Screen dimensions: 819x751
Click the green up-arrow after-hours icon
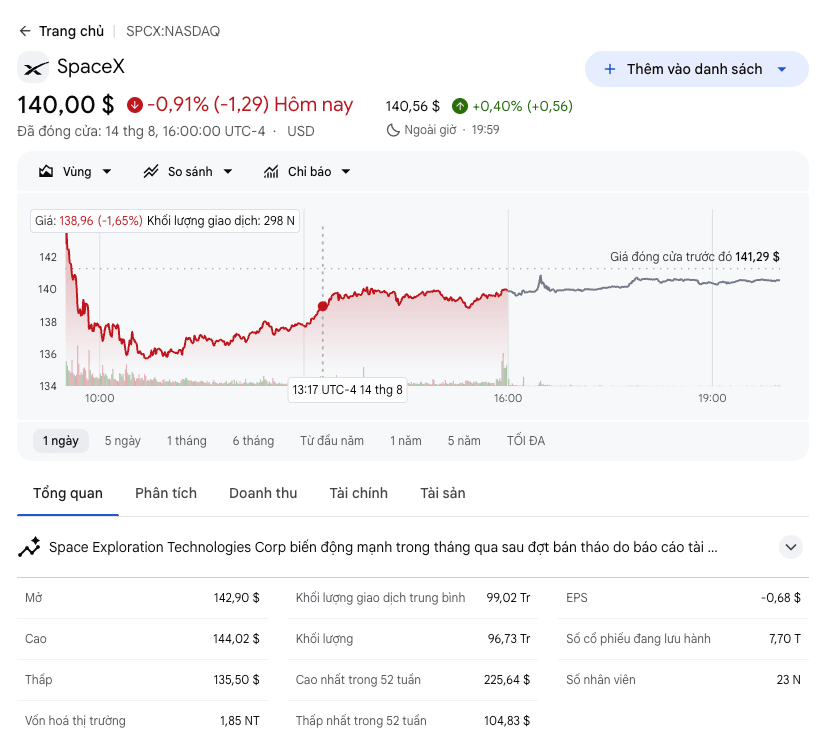click(460, 106)
